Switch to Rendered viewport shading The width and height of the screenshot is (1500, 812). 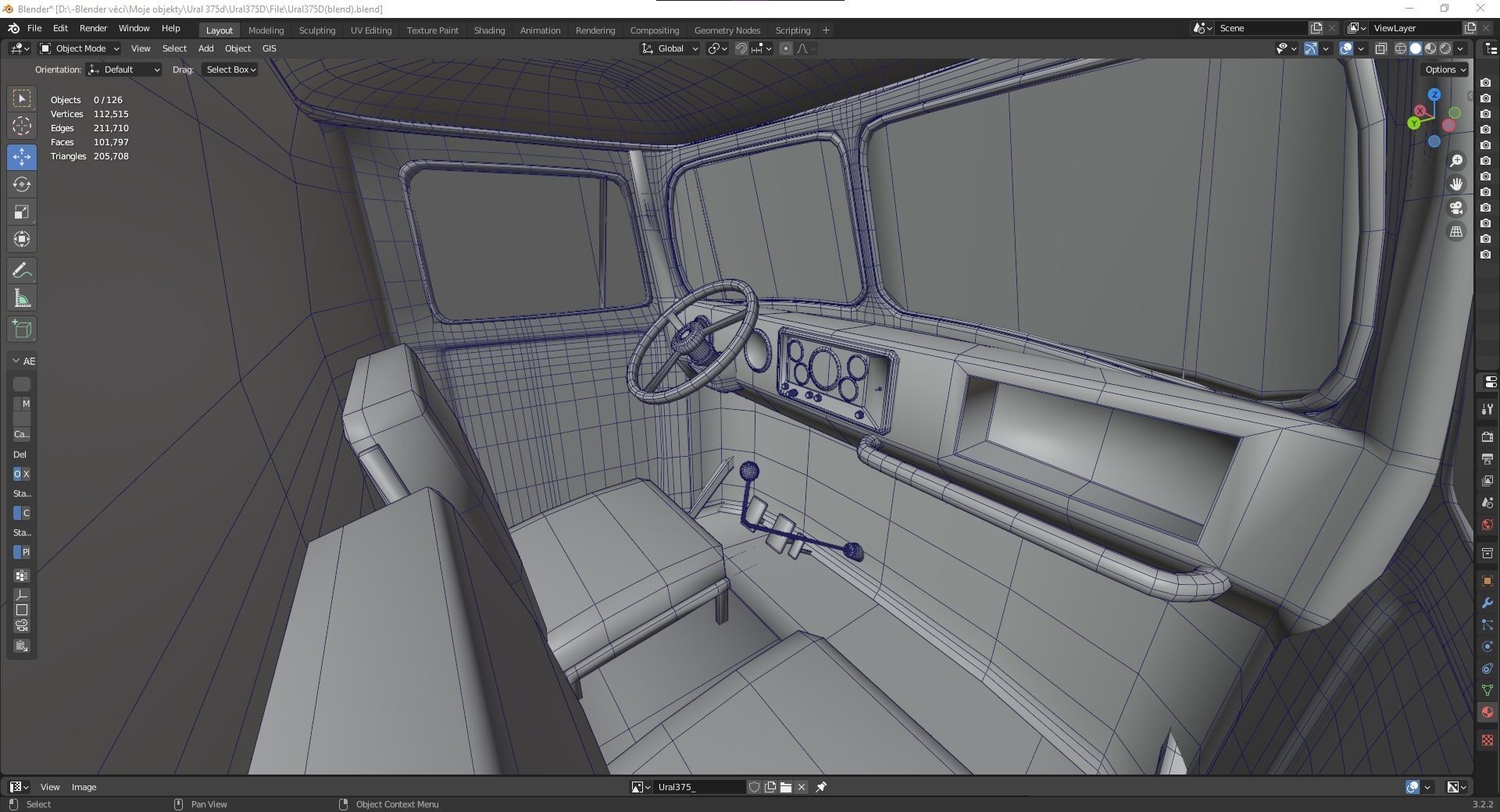pos(1445,48)
